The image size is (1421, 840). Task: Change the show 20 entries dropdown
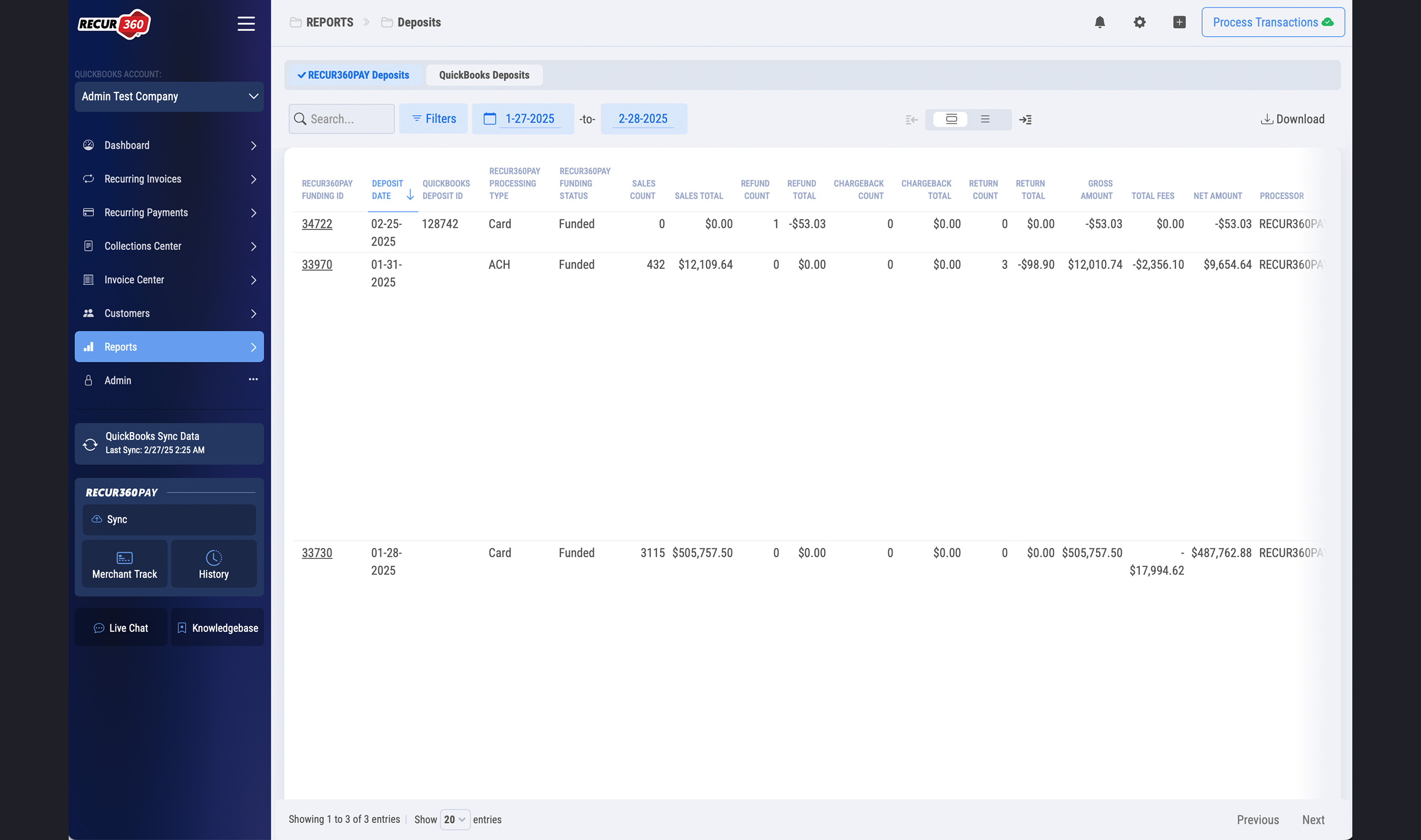coord(455,819)
